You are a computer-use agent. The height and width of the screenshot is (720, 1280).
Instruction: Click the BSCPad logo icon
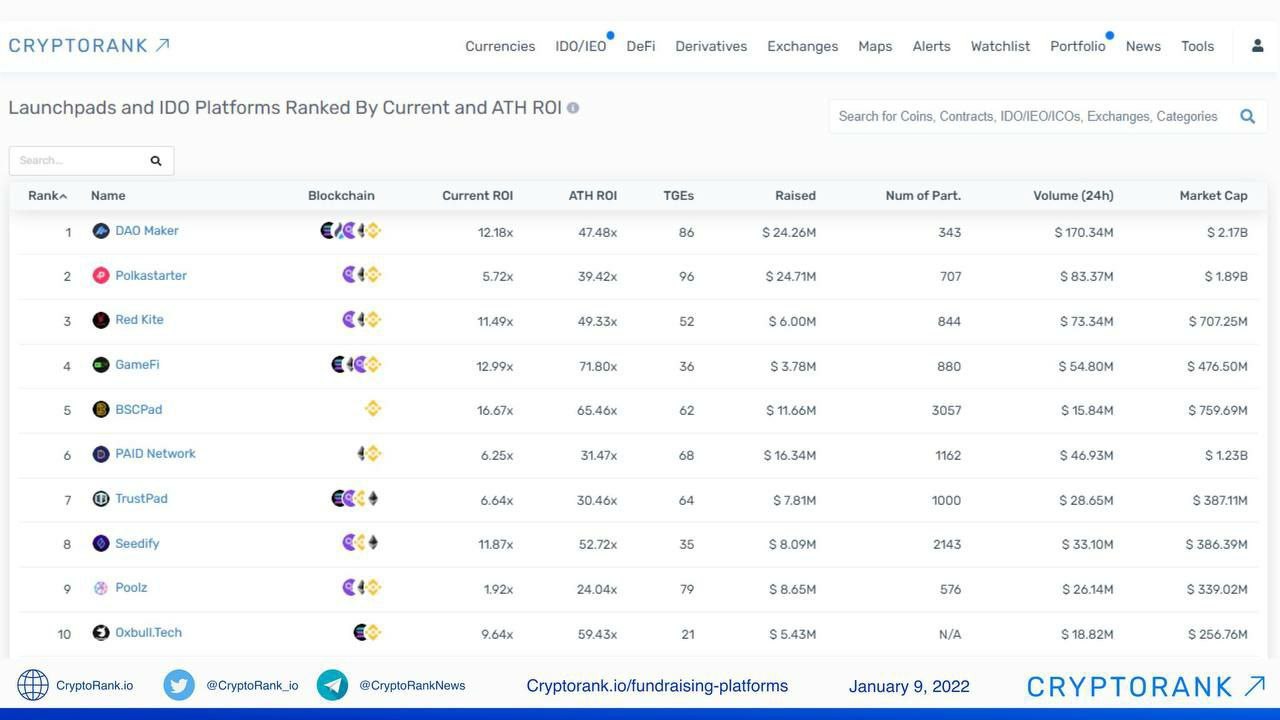(100, 409)
